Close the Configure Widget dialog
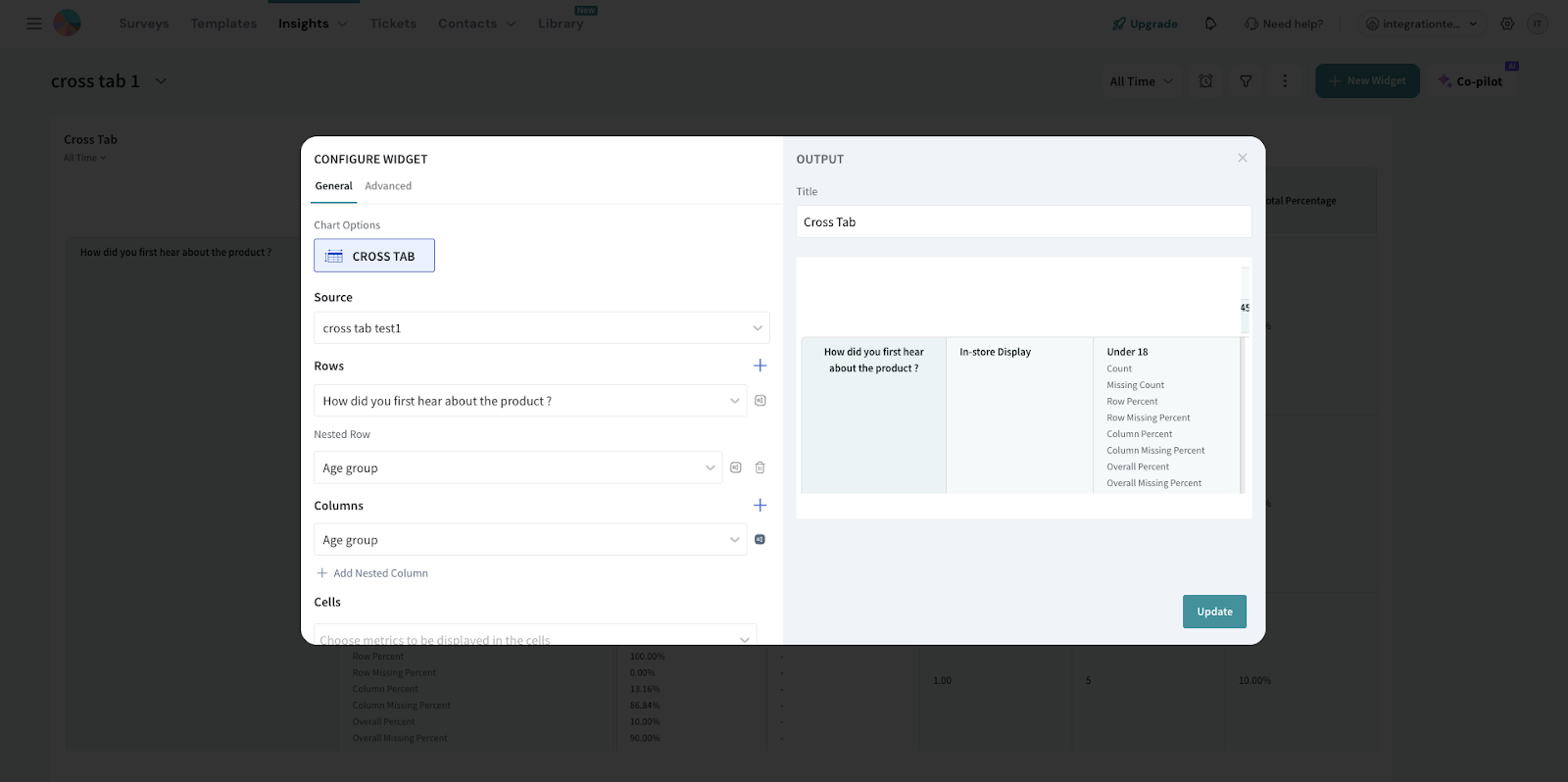Screen dimensions: 1568x782 1242,158
